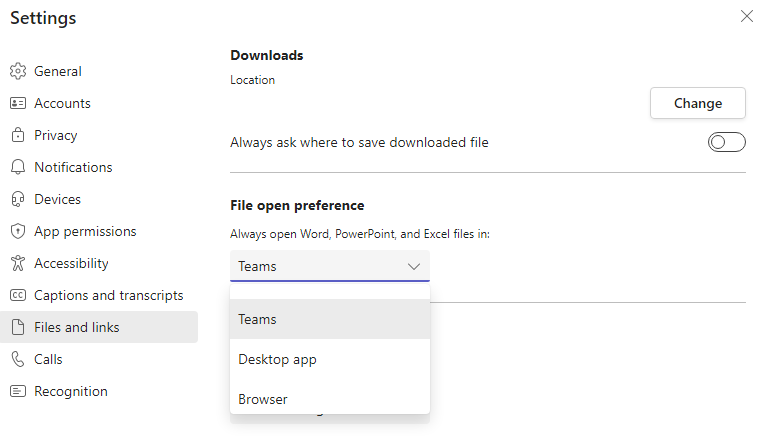Open Recognition settings
This screenshot has height=440, width=764.
point(99,391)
